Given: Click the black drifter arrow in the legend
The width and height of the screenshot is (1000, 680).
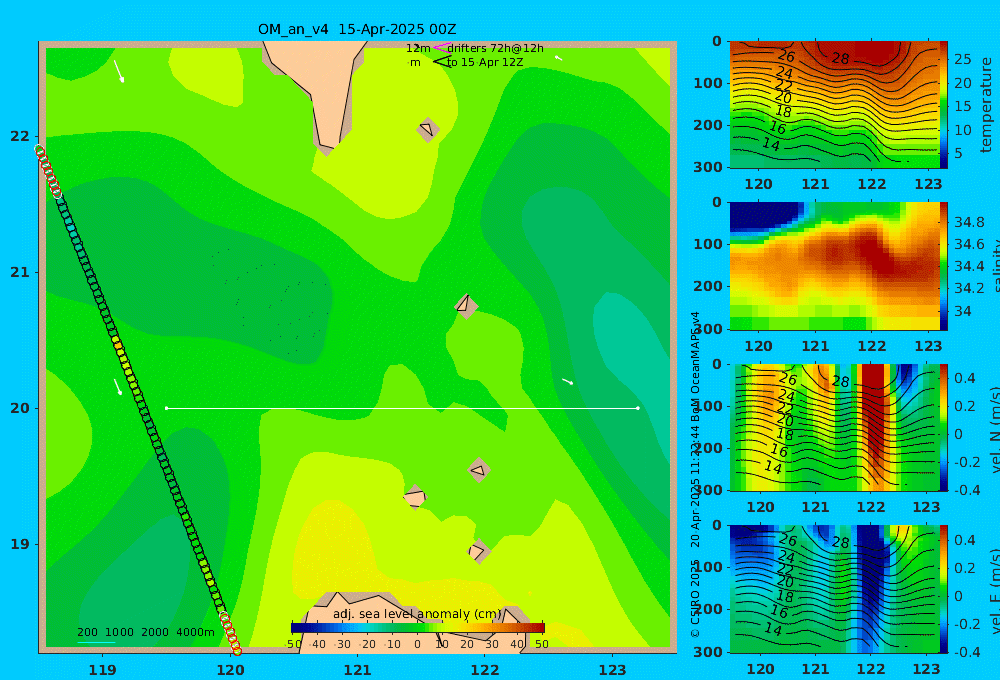Looking at the screenshot, I should (442, 62).
